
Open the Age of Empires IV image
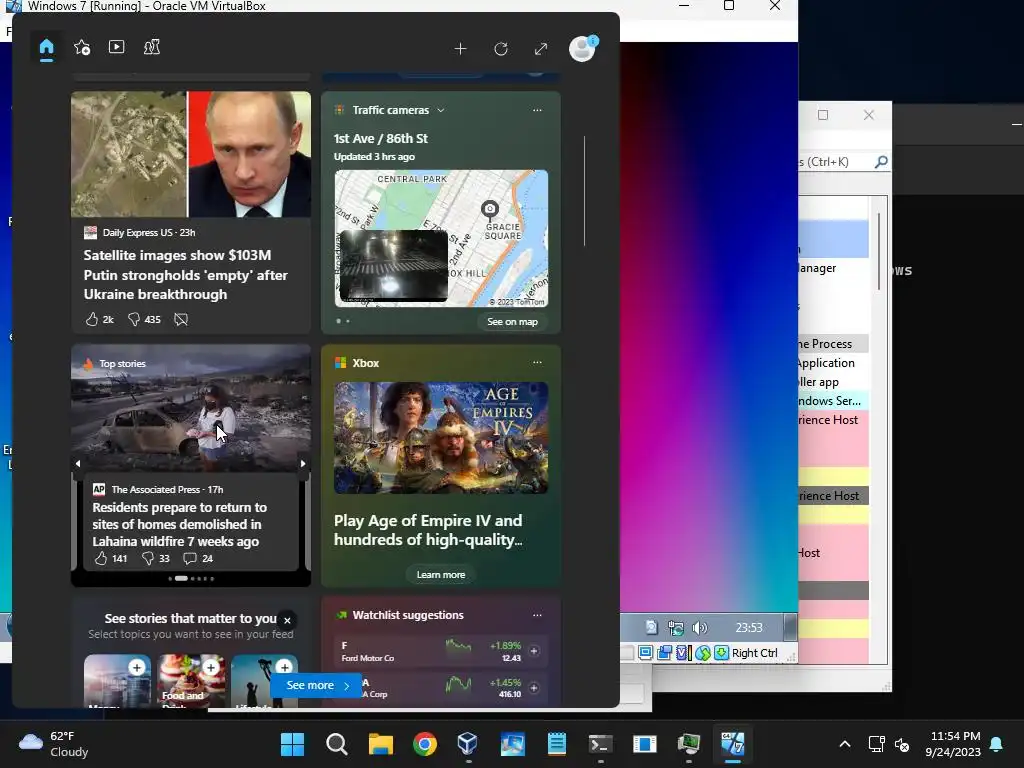click(x=441, y=438)
